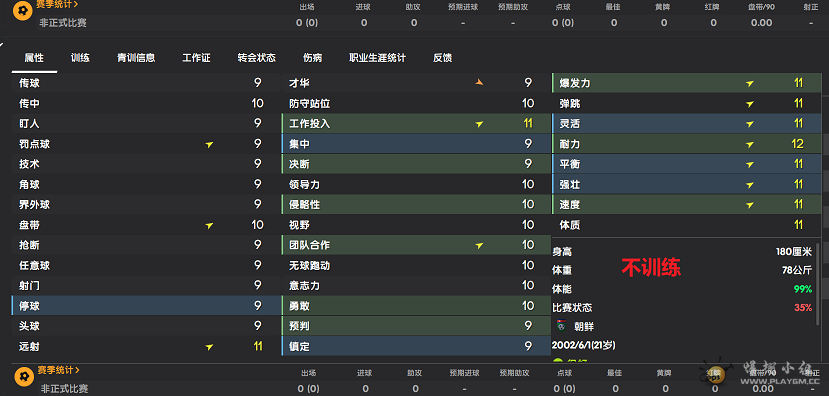Click the yellow change arrow beside 远射
The image size is (829, 396).
[x=209, y=347]
